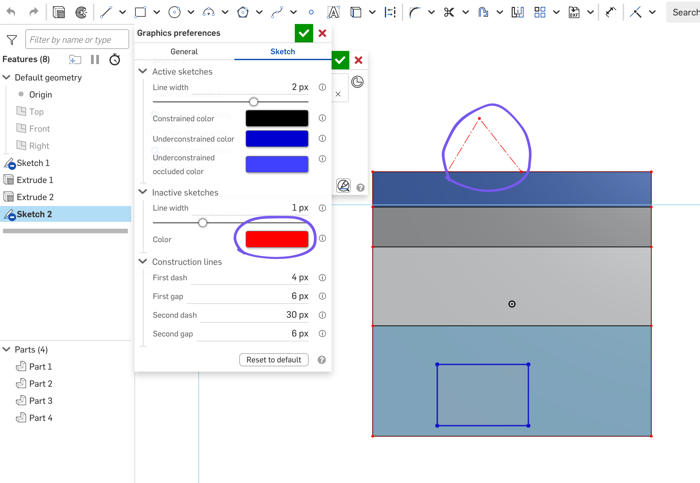Viewport: 700px width, 483px height.
Task: Cancel Sketch dialog with red X
Action: click(x=358, y=60)
